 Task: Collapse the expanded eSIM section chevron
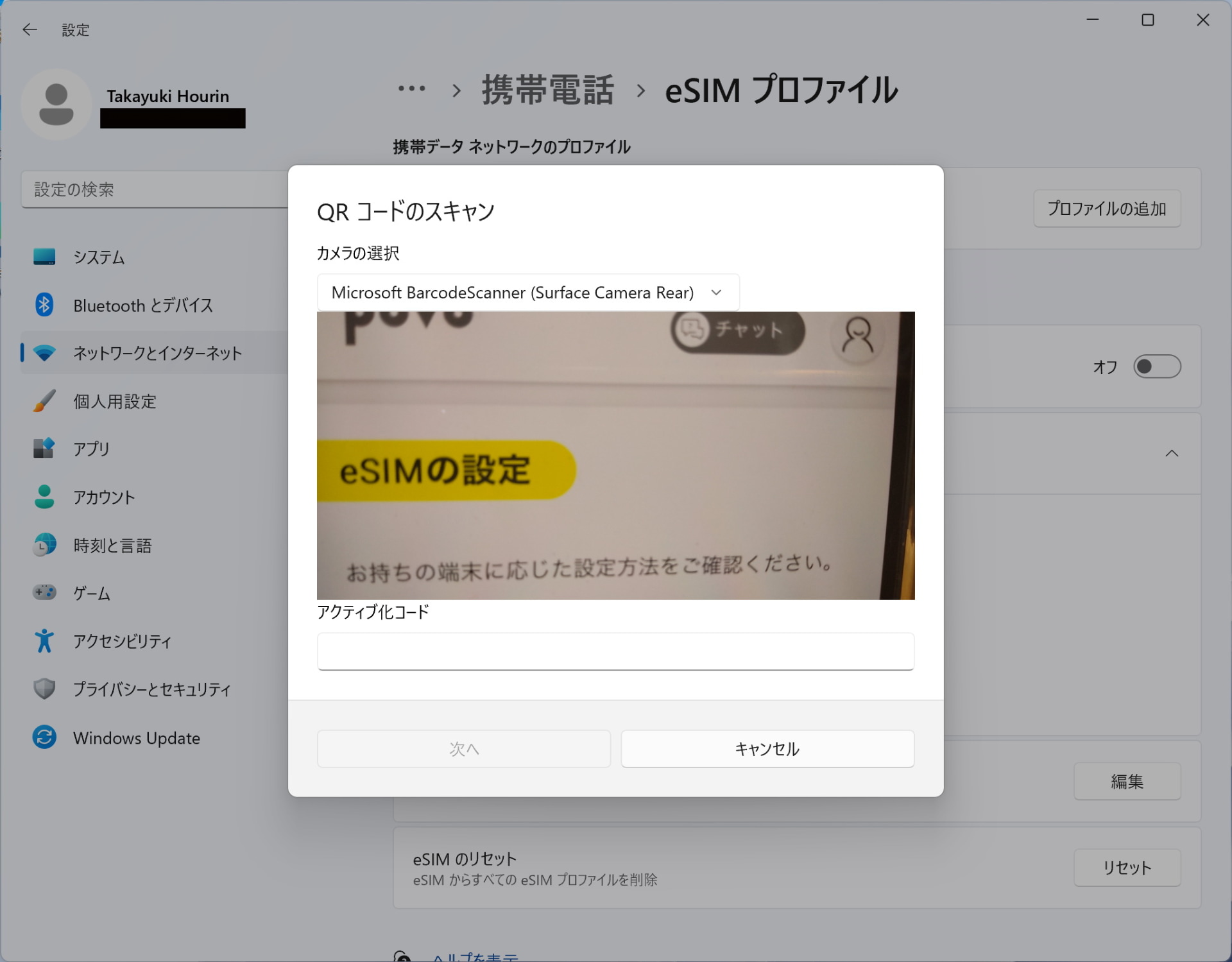point(1172,454)
